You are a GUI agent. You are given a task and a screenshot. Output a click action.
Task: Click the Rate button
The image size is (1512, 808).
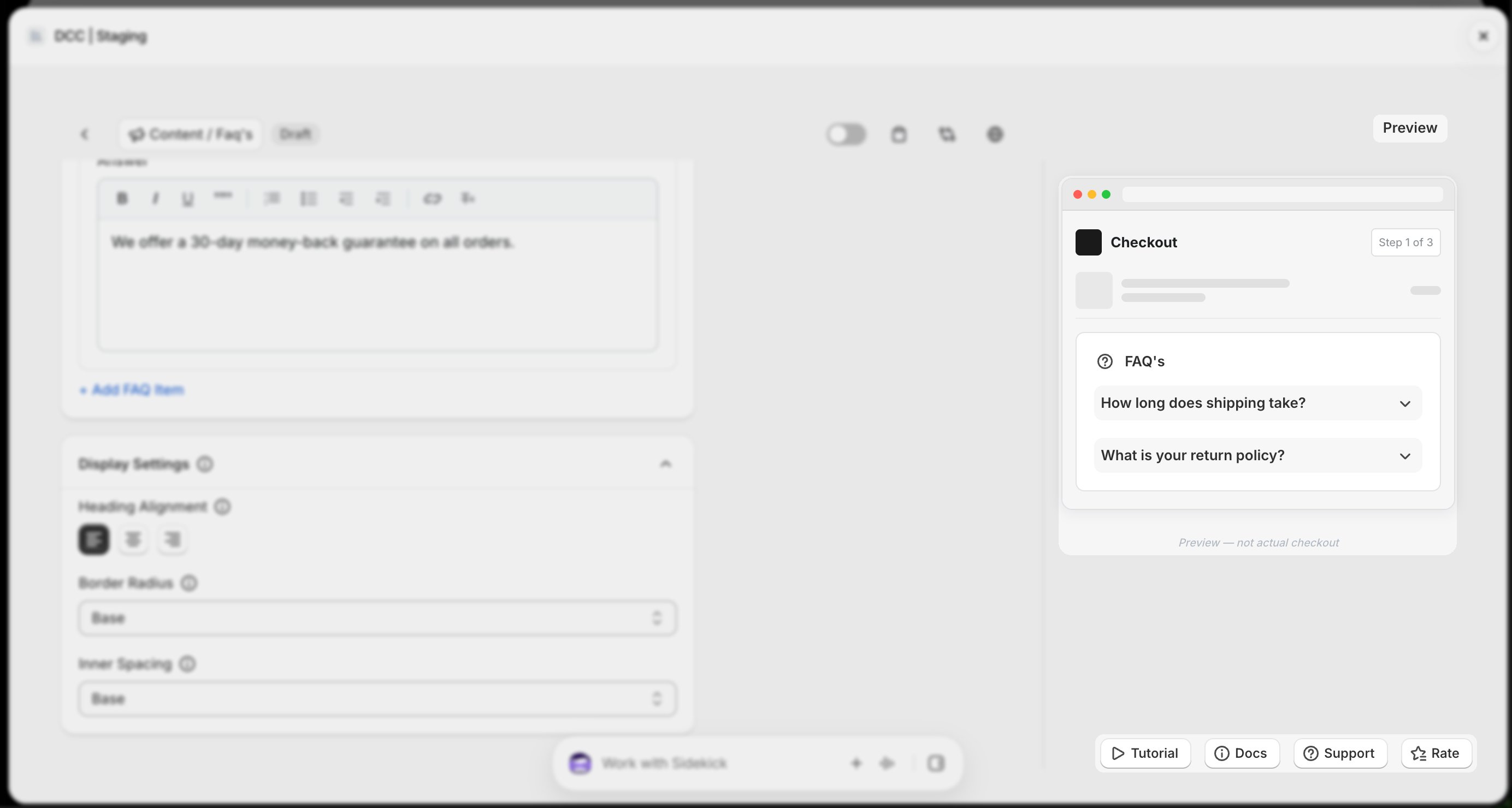pyautogui.click(x=1436, y=753)
